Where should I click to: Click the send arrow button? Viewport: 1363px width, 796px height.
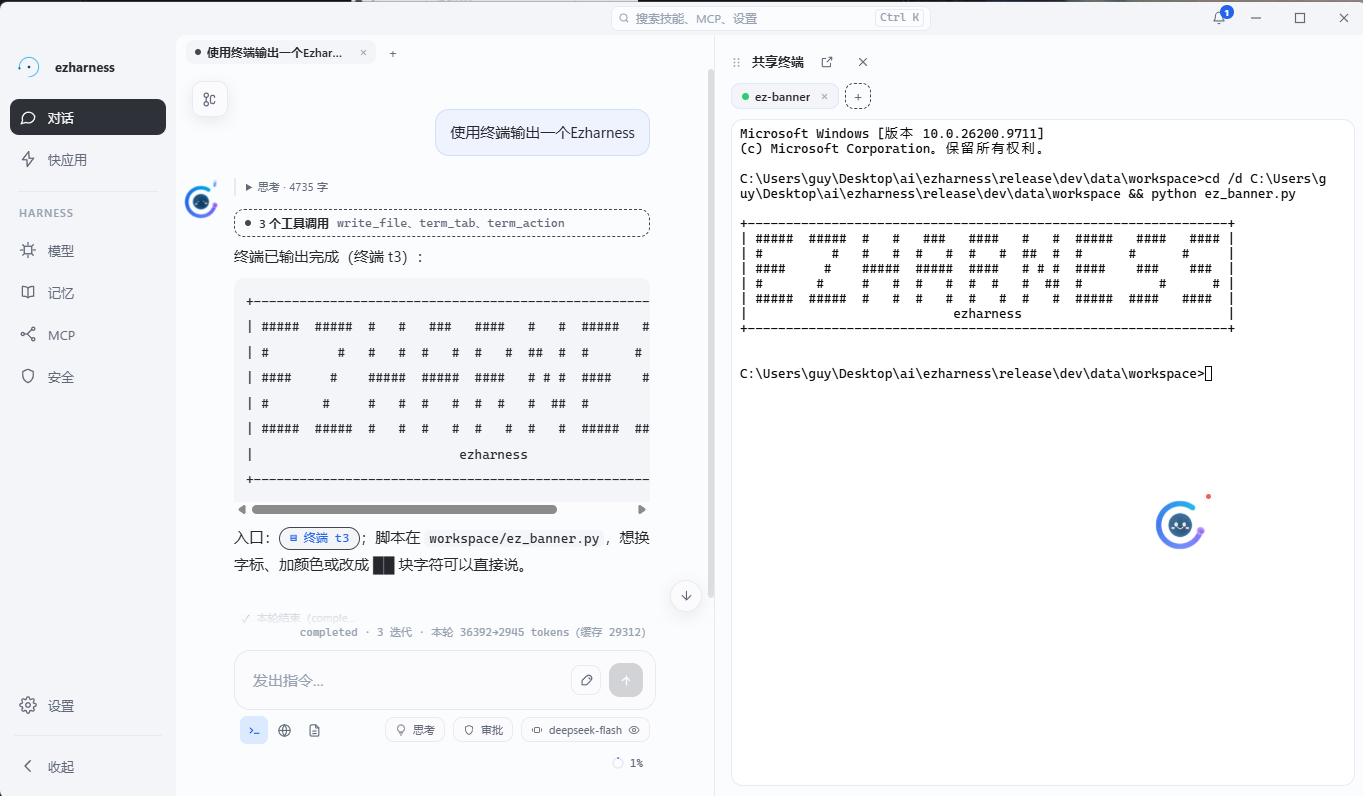coord(626,680)
